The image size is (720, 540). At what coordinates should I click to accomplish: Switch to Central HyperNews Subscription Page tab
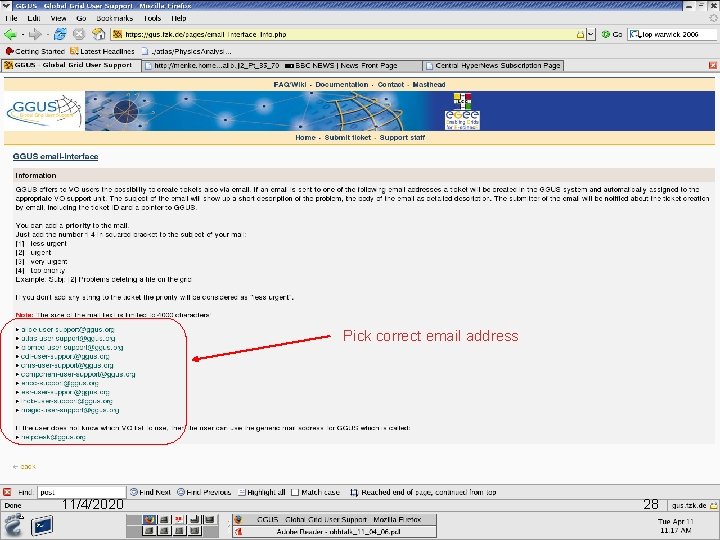pyautogui.click(x=493, y=65)
